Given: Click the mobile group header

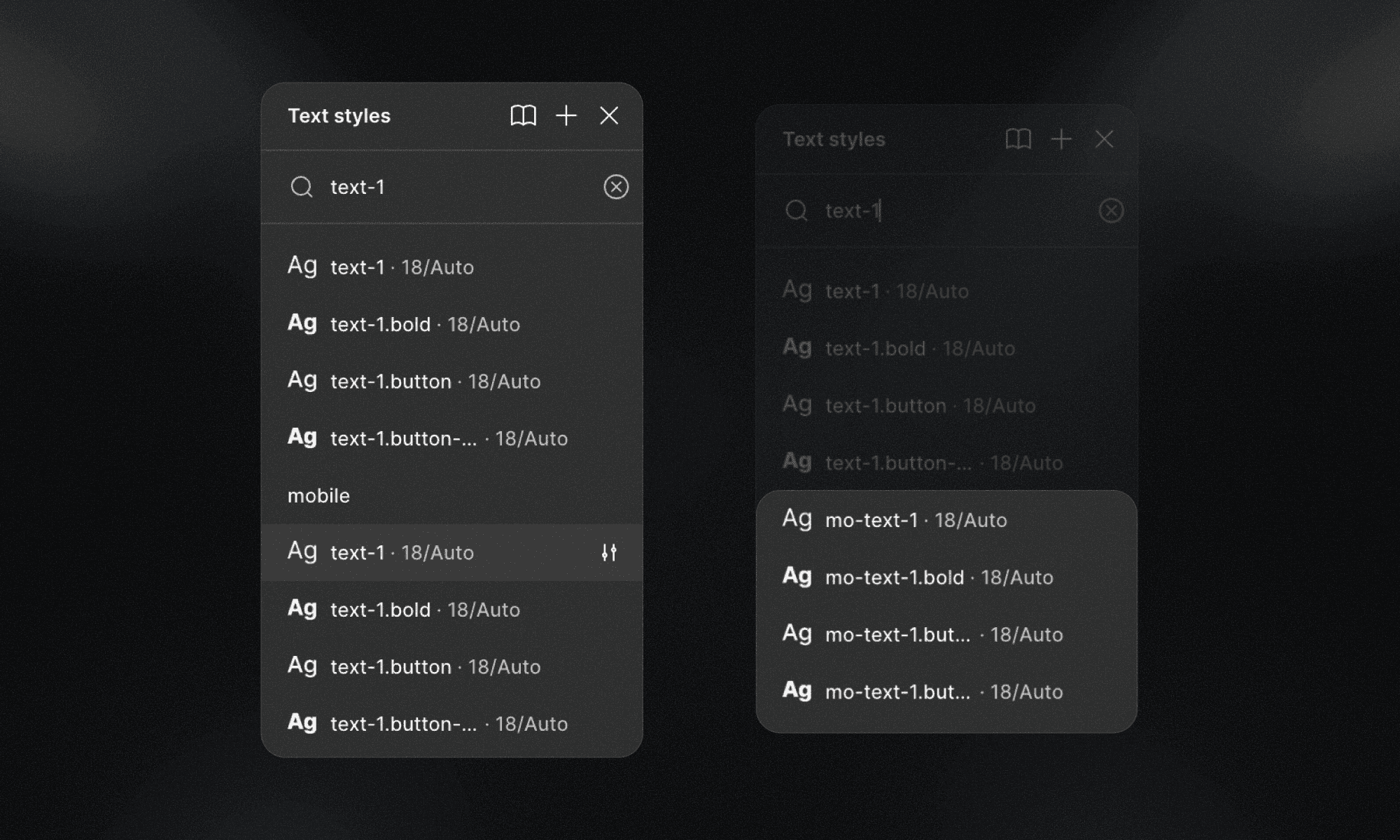Looking at the screenshot, I should pos(318,495).
